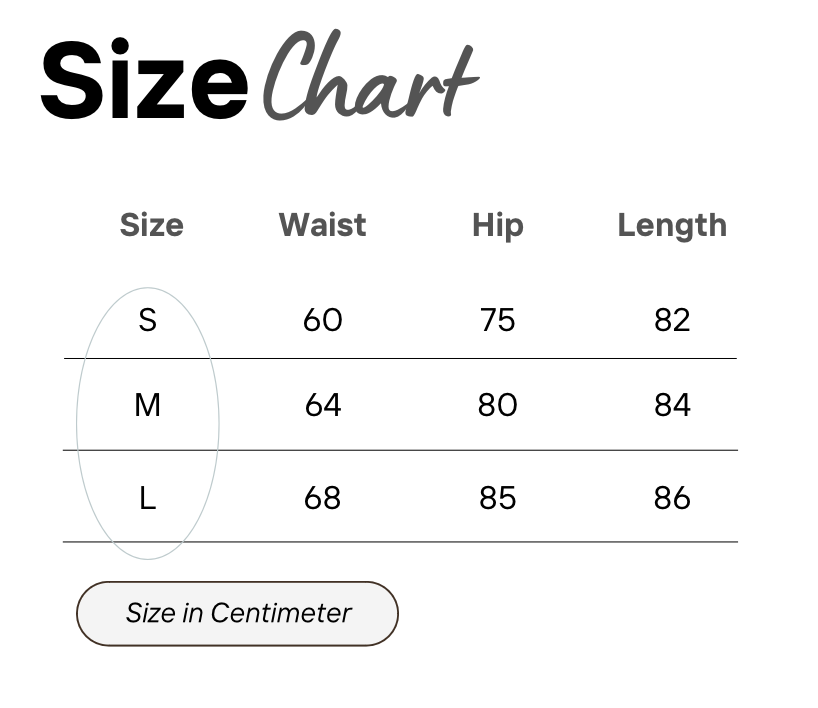
Task: Click waist value 68 for size L
Action: coord(322,498)
